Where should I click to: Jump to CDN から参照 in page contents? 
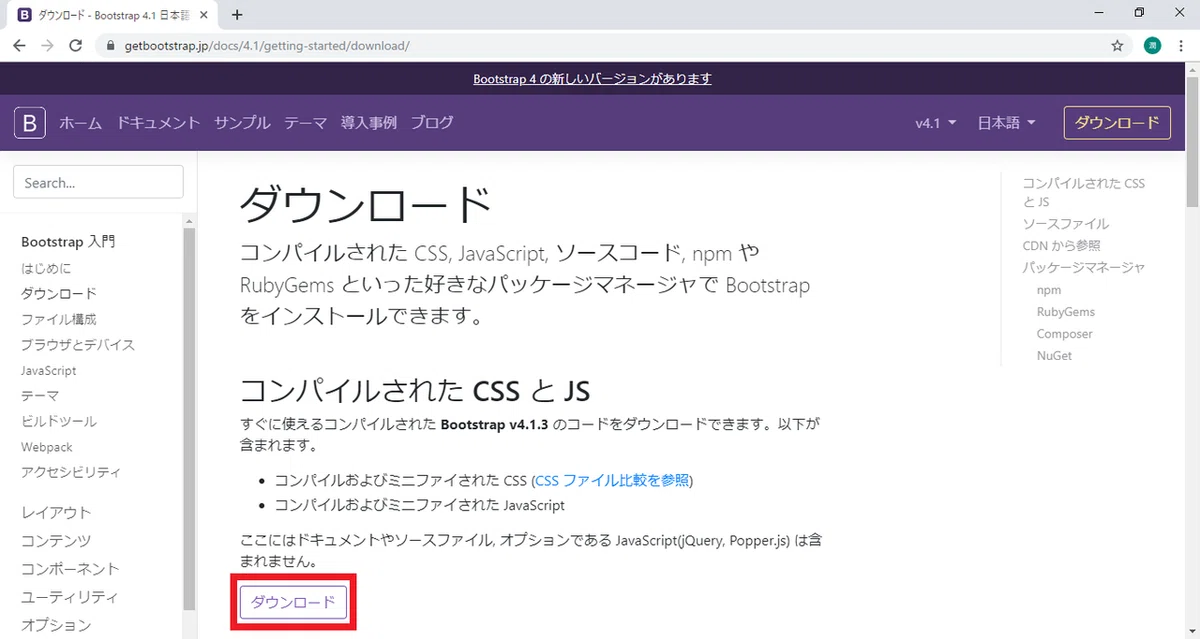tap(1061, 245)
